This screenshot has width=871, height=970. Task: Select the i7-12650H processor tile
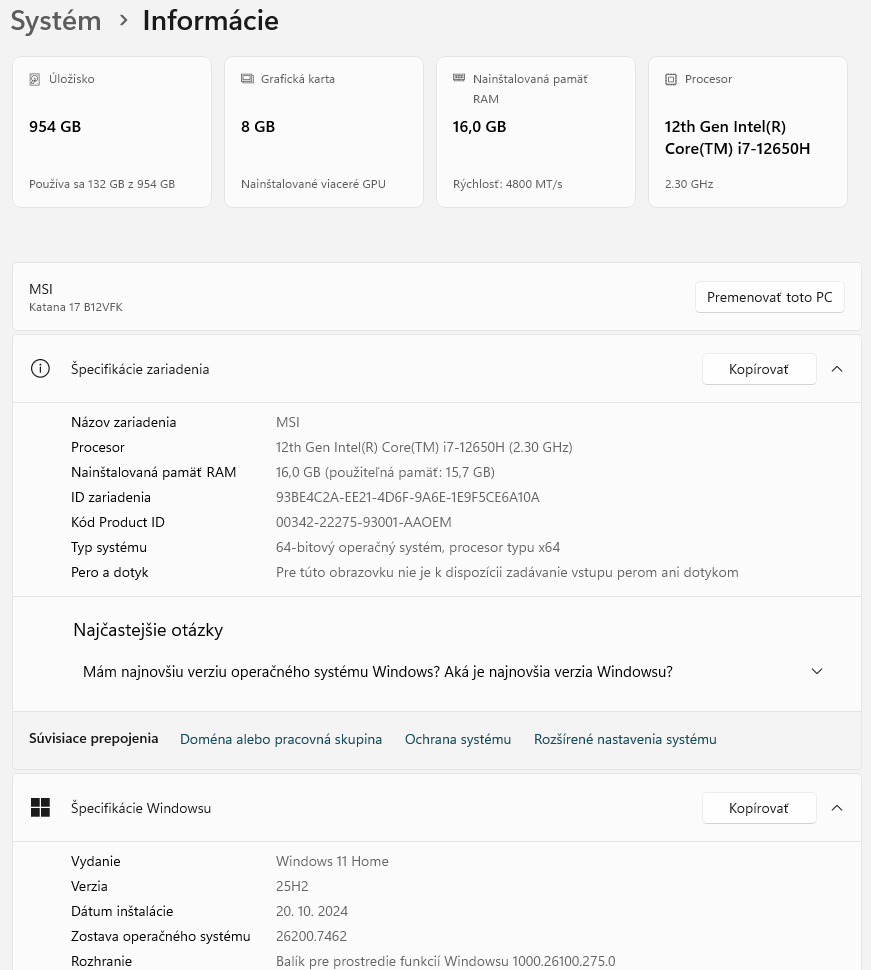coord(748,132)
